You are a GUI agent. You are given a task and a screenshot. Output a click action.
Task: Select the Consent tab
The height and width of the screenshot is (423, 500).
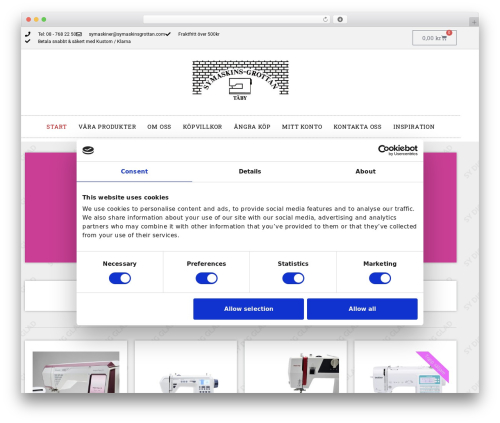pyautogui.click(x=134, y=171)
